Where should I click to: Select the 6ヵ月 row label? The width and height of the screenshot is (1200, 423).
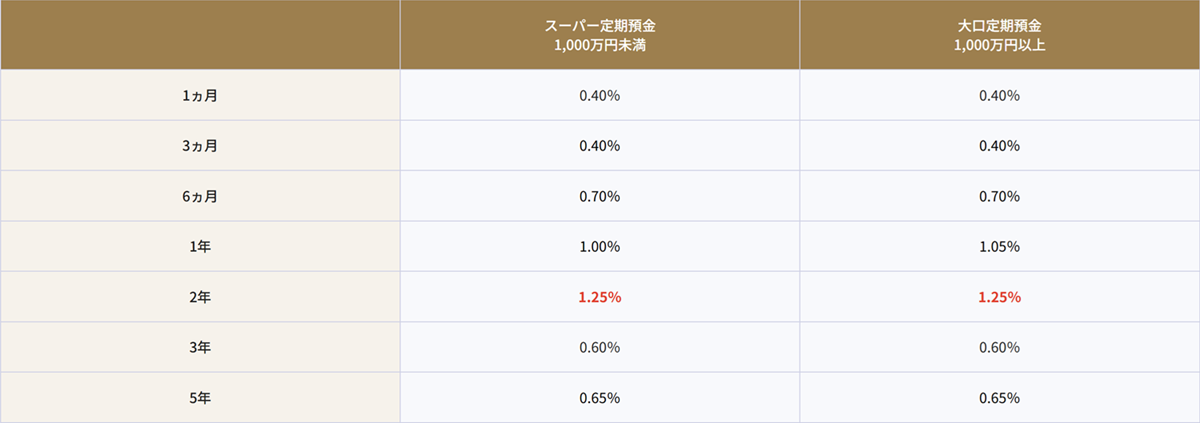pyautogui.click(x=200, y=196)
